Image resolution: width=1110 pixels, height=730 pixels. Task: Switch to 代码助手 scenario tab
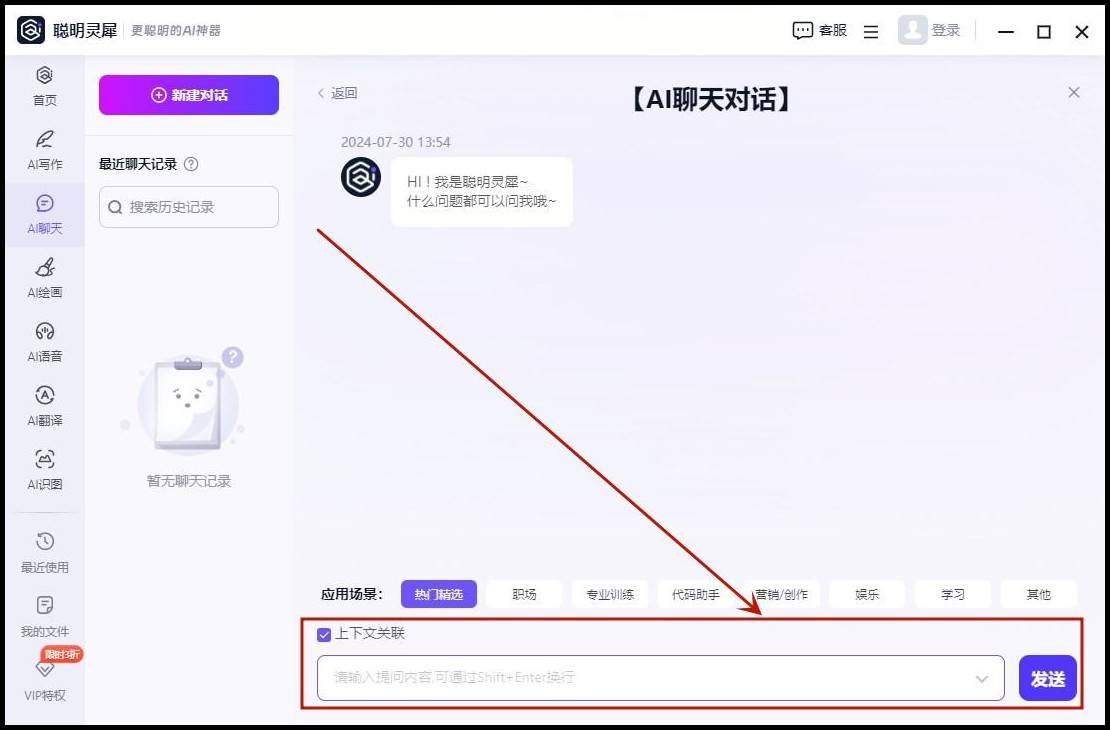click(695, 594)
